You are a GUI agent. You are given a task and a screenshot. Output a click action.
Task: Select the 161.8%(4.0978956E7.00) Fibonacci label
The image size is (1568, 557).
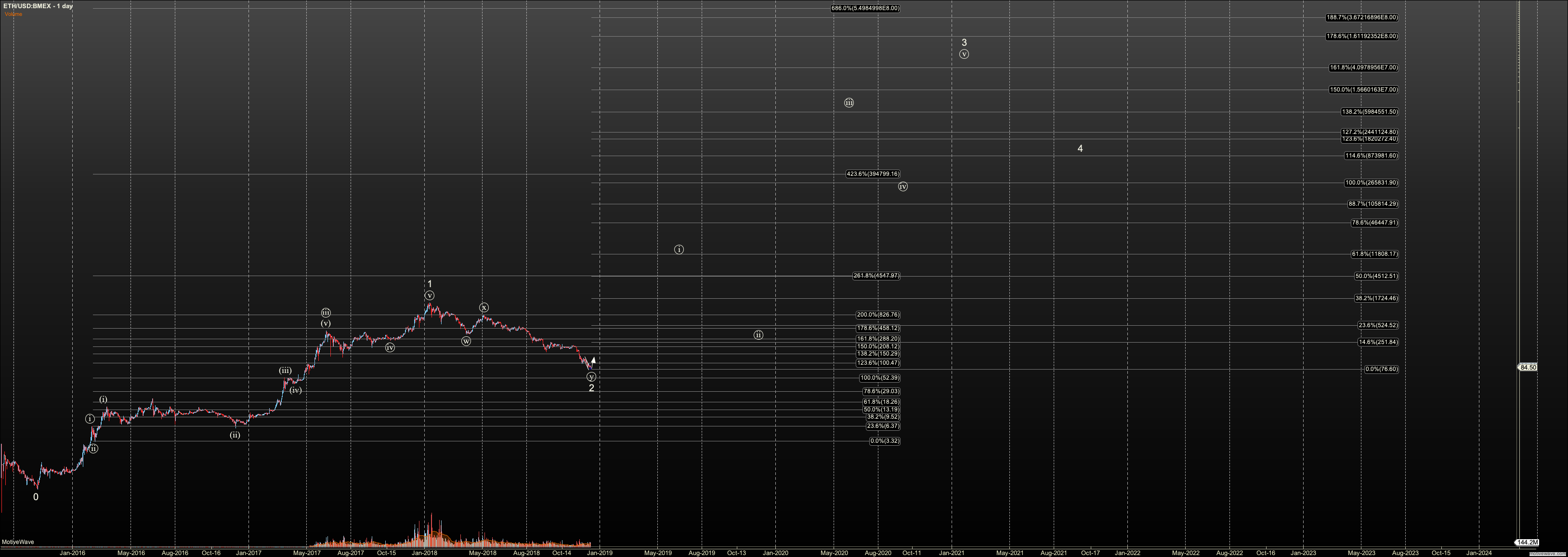1363,67
